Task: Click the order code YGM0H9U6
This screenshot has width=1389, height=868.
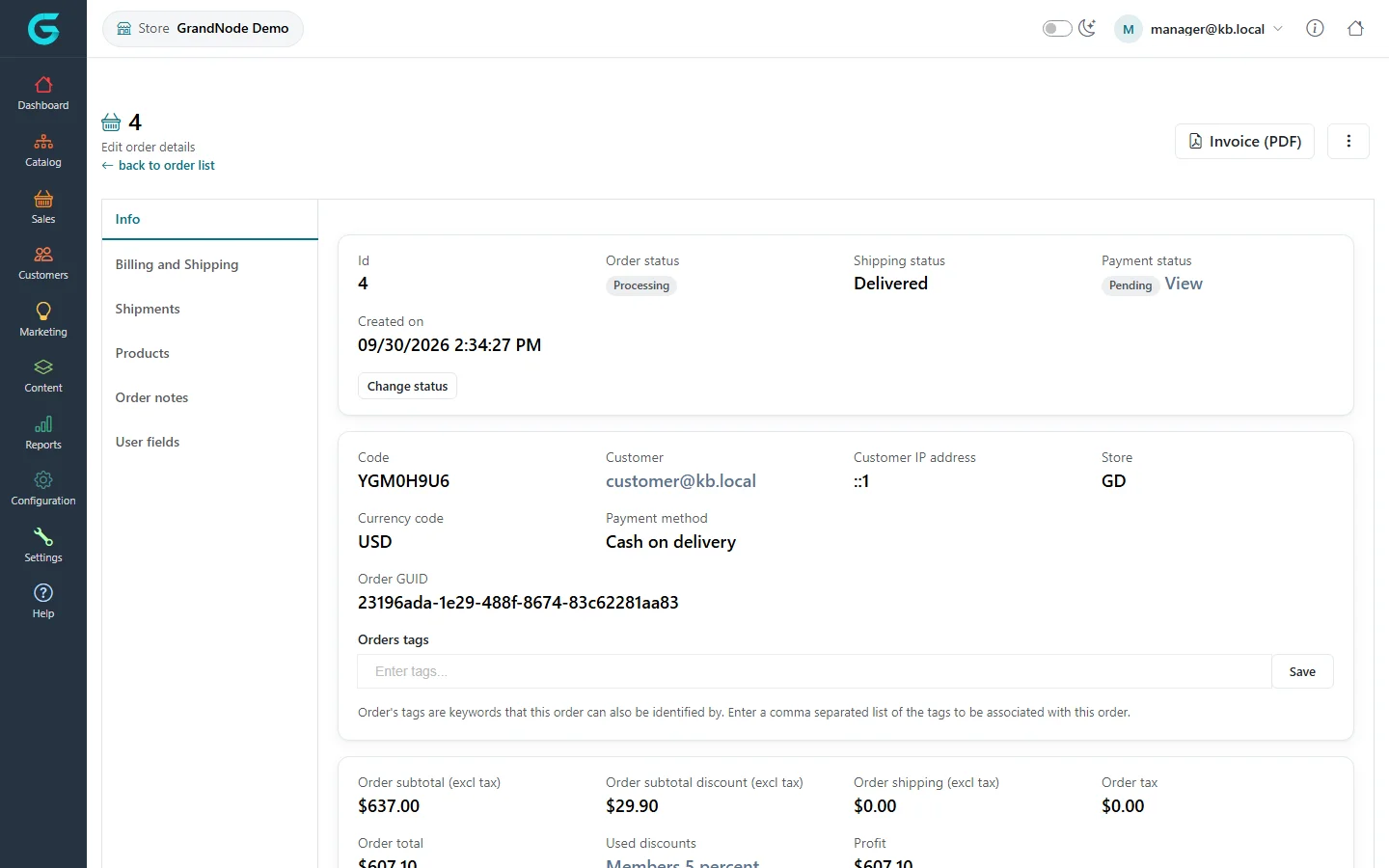Action: [403, 481]
